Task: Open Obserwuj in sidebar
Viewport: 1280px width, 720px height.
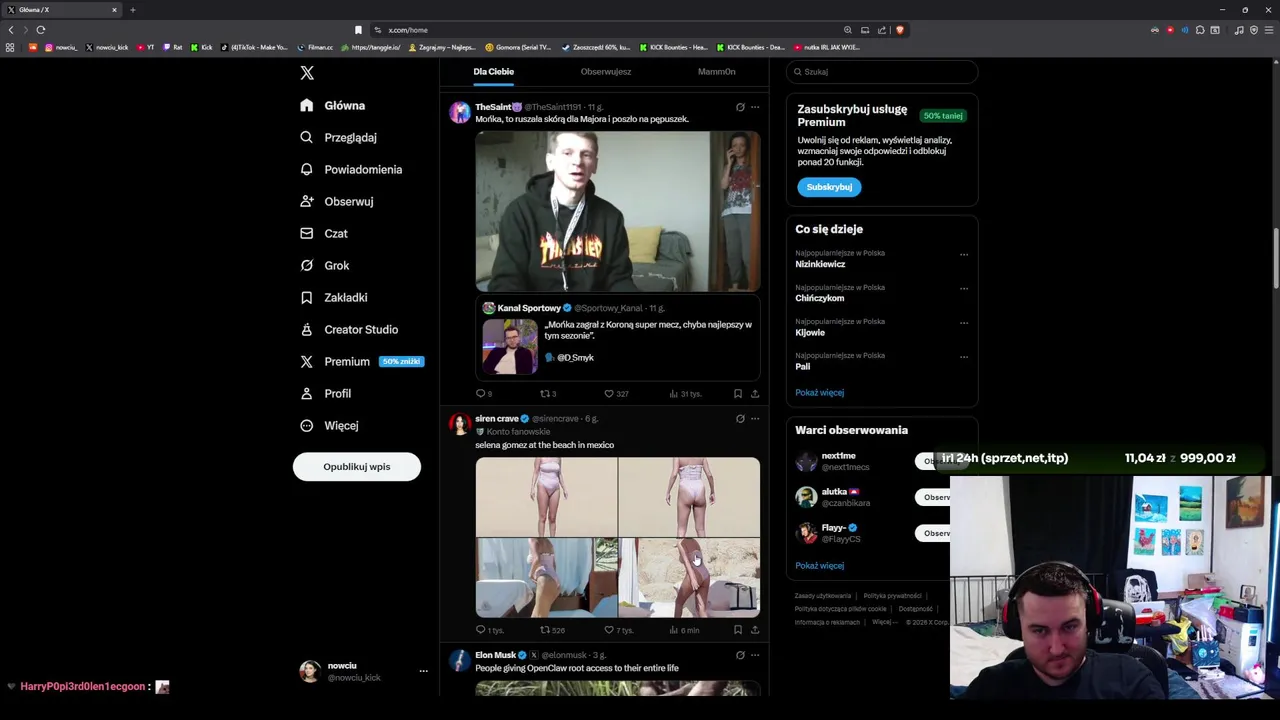Action: pos(337,201)
